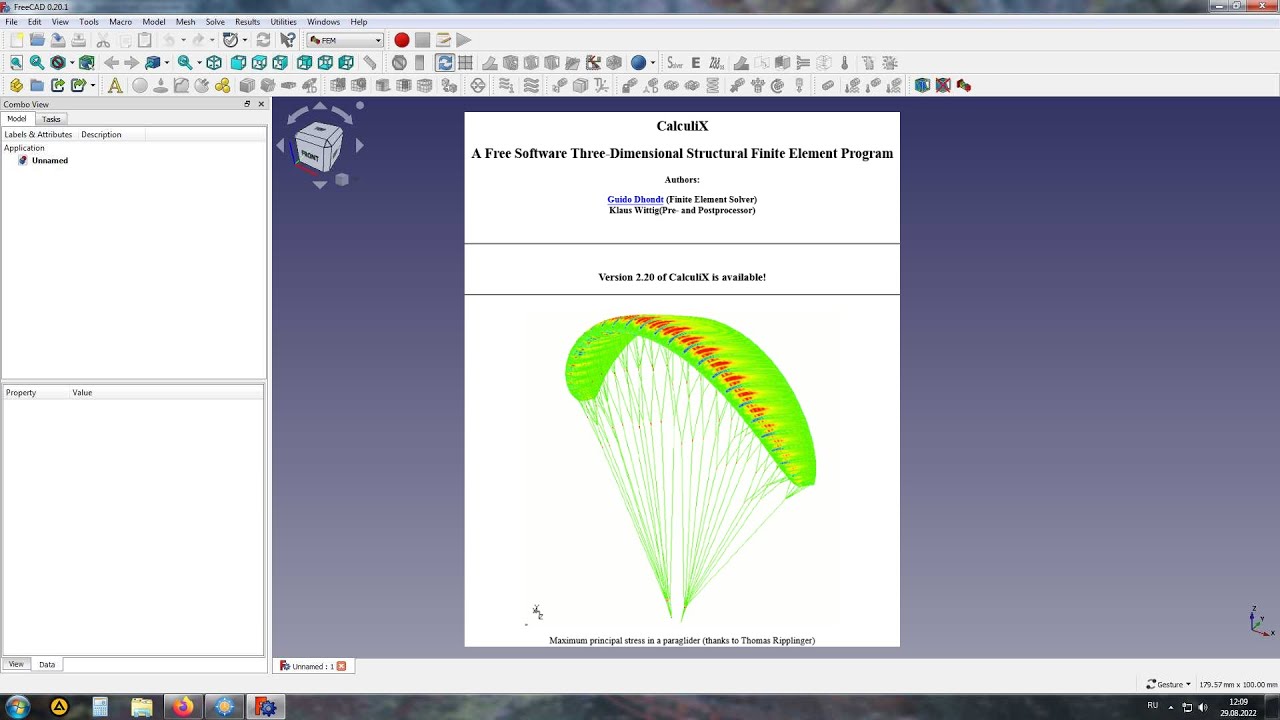Open the Results menu
Screen dimensions: 1280x720
coord(247,21)
